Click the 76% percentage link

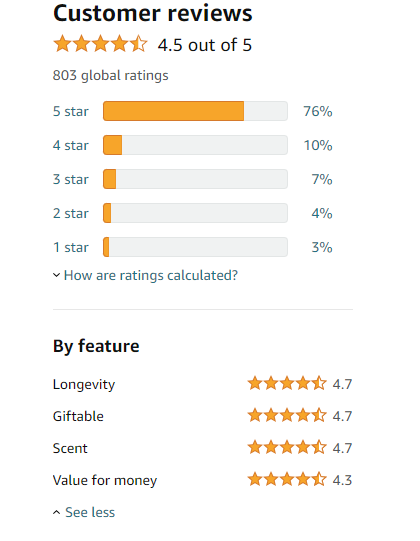[318, 111]
